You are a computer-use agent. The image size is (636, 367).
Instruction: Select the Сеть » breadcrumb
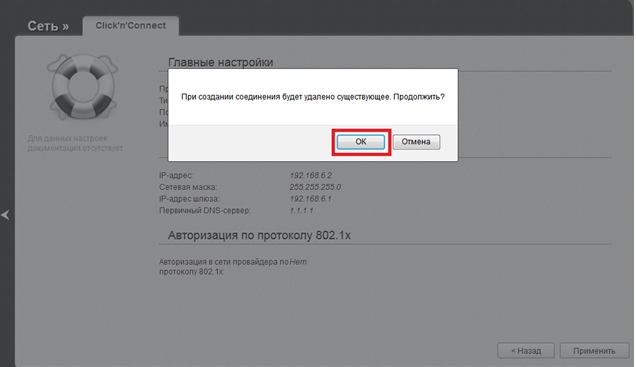point(48,26)
